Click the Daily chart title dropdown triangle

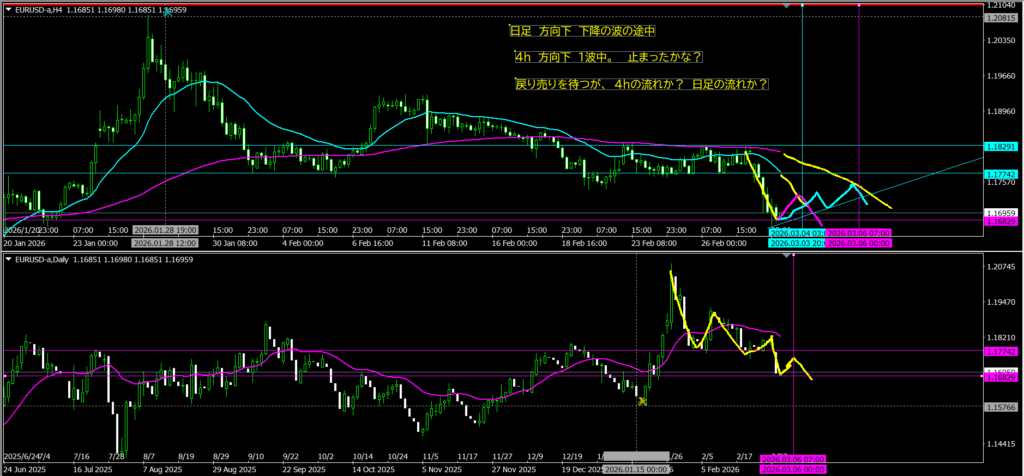[8, 260]
